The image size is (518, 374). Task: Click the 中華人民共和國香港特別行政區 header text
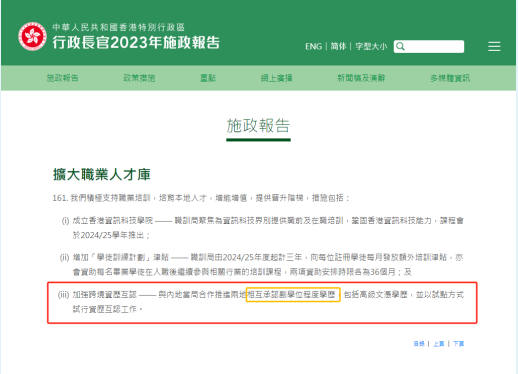pos(119,27)
